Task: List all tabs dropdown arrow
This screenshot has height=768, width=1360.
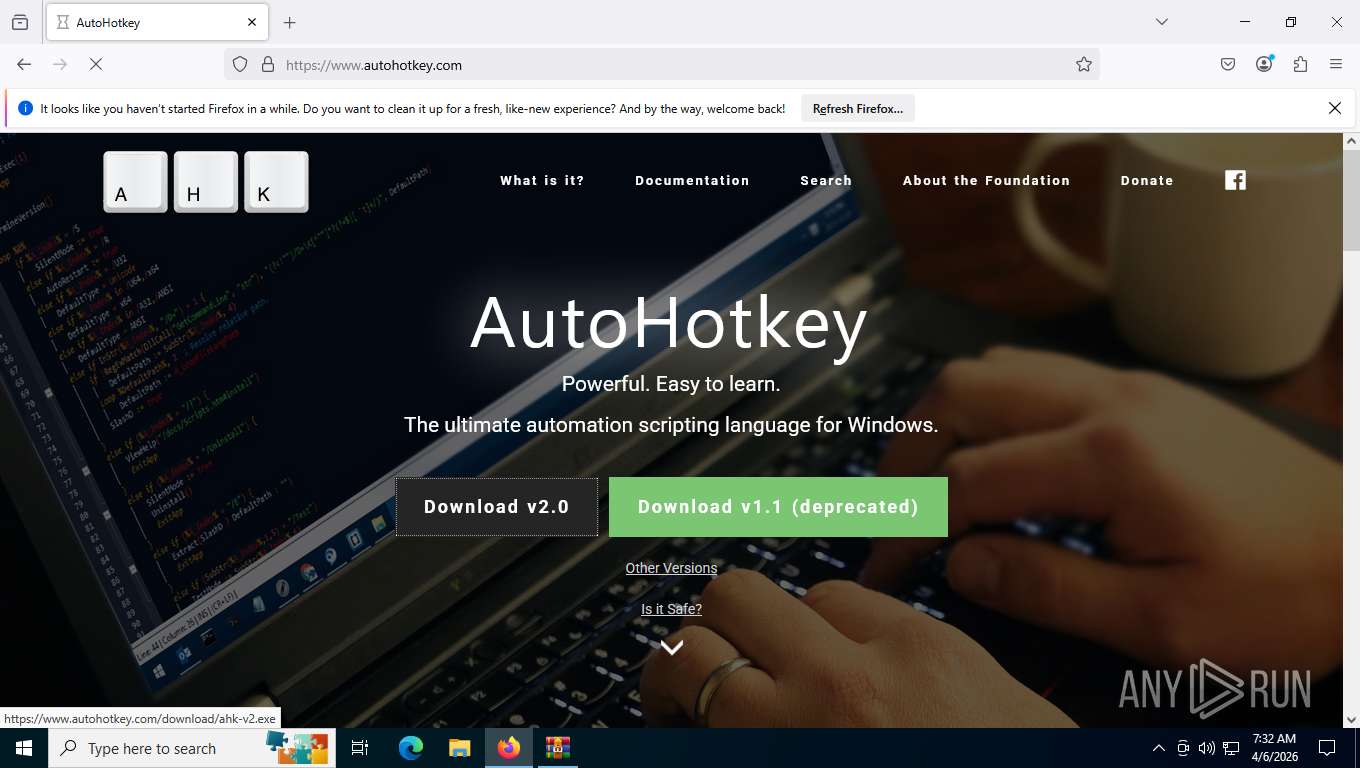Action: pos(1161,22)
